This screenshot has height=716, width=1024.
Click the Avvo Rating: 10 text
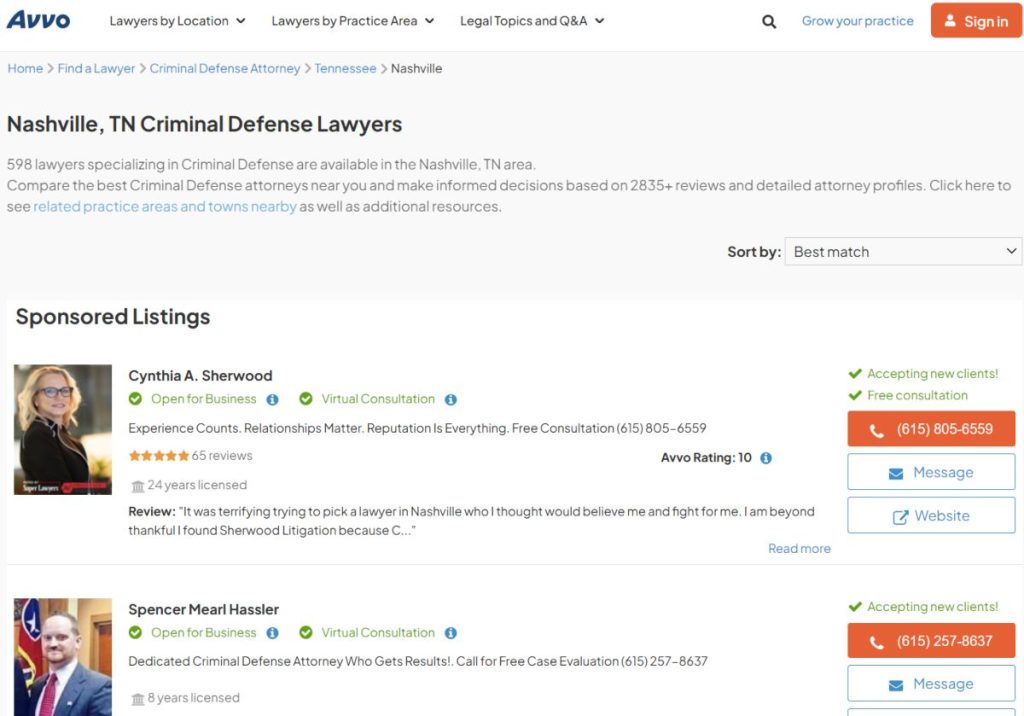(x=706, y=458)
